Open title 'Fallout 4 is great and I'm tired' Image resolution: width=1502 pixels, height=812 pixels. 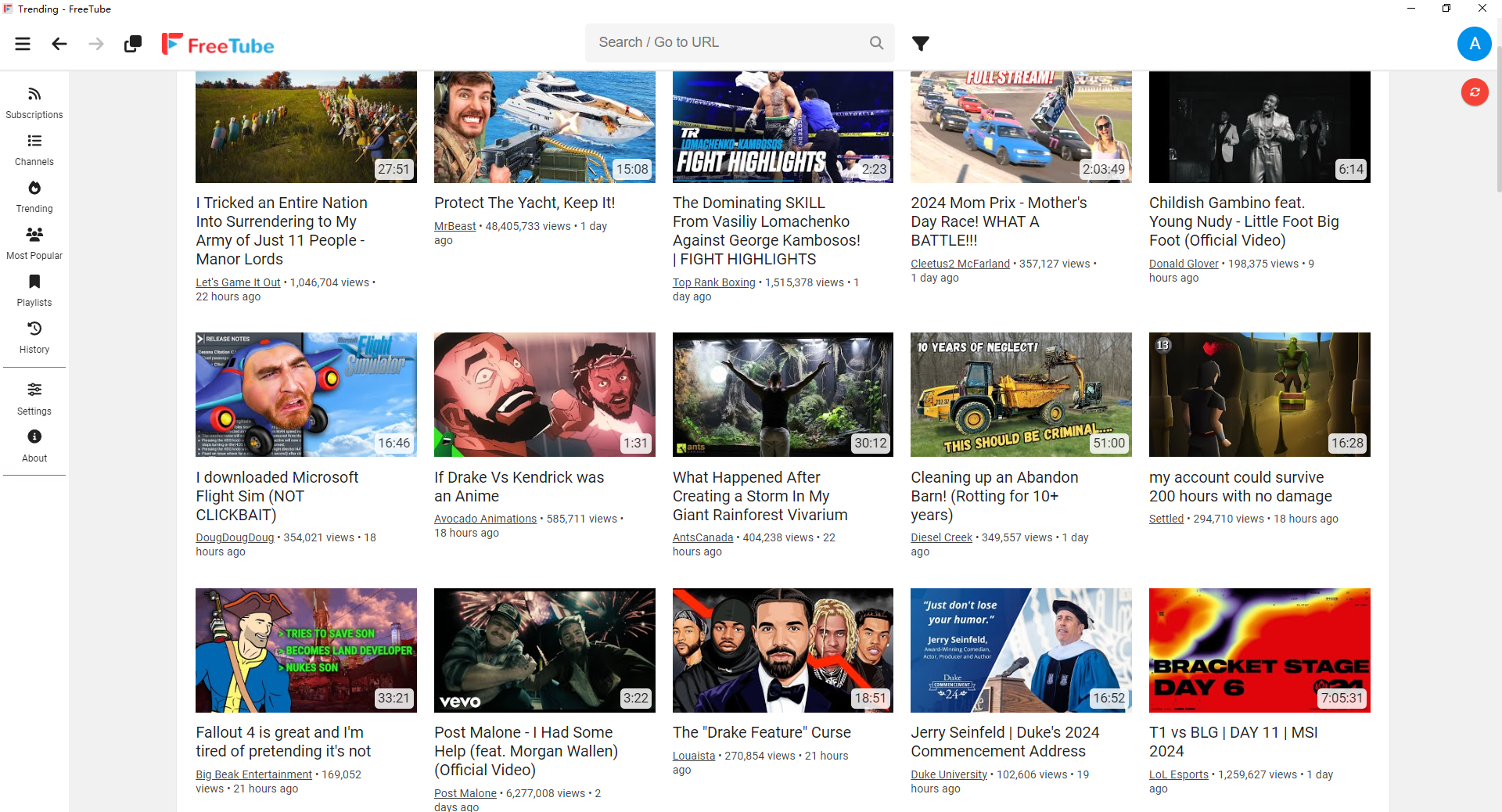point(283,742)
